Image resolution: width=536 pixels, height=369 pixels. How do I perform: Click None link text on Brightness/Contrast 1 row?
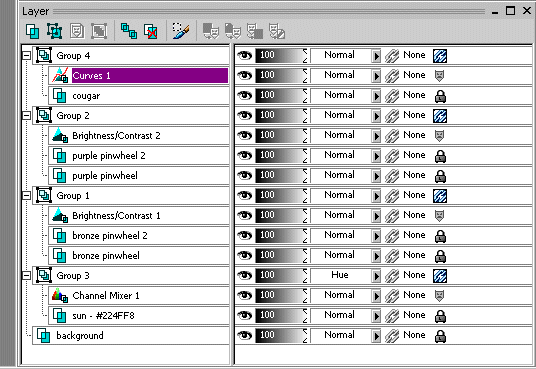click(414, 215)
